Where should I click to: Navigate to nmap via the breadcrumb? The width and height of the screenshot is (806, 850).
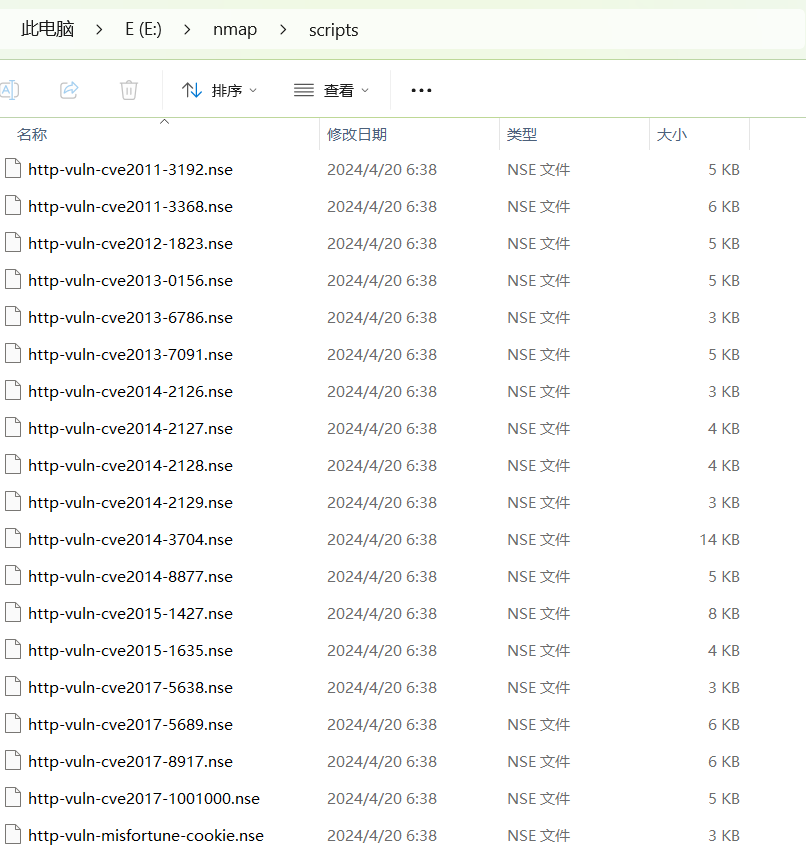click(x=235, y=30)
